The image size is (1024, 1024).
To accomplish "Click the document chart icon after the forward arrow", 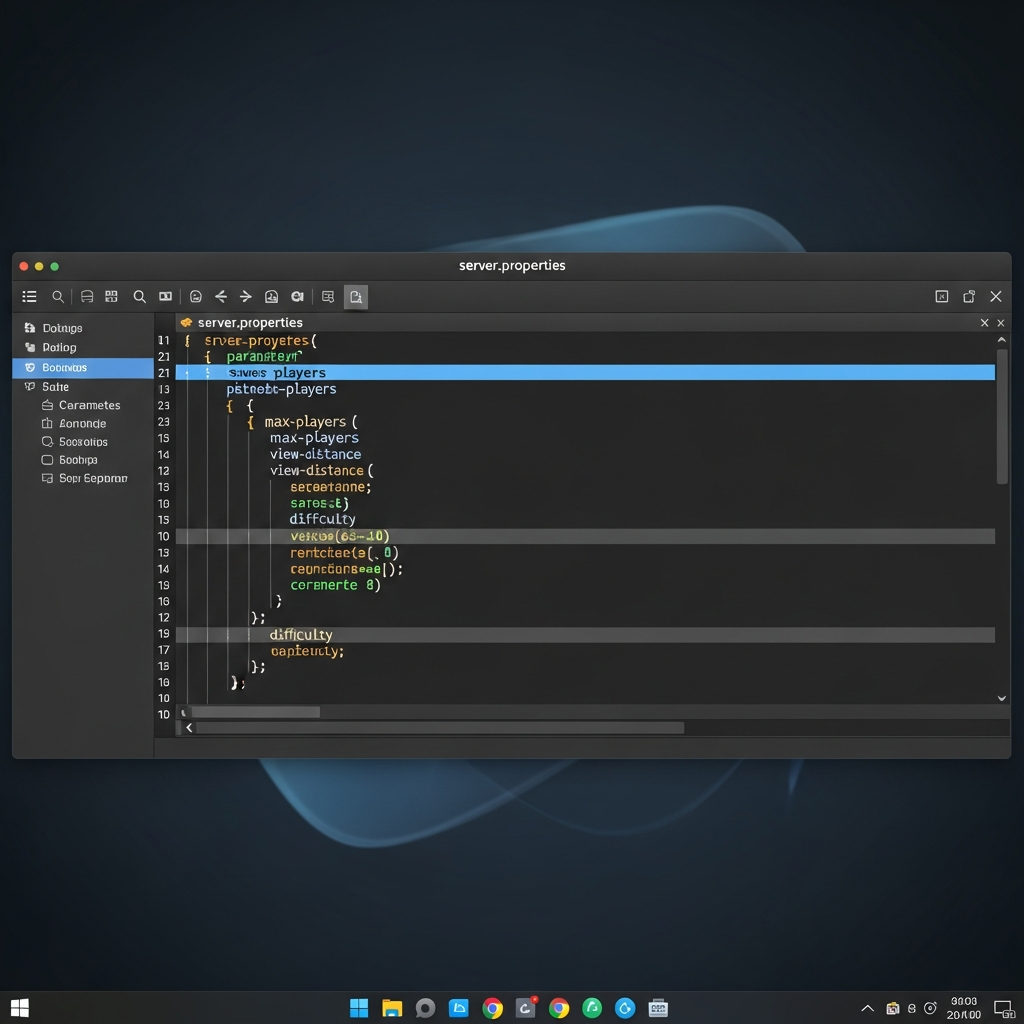I will pyautogui.click(x=272, y=296).
